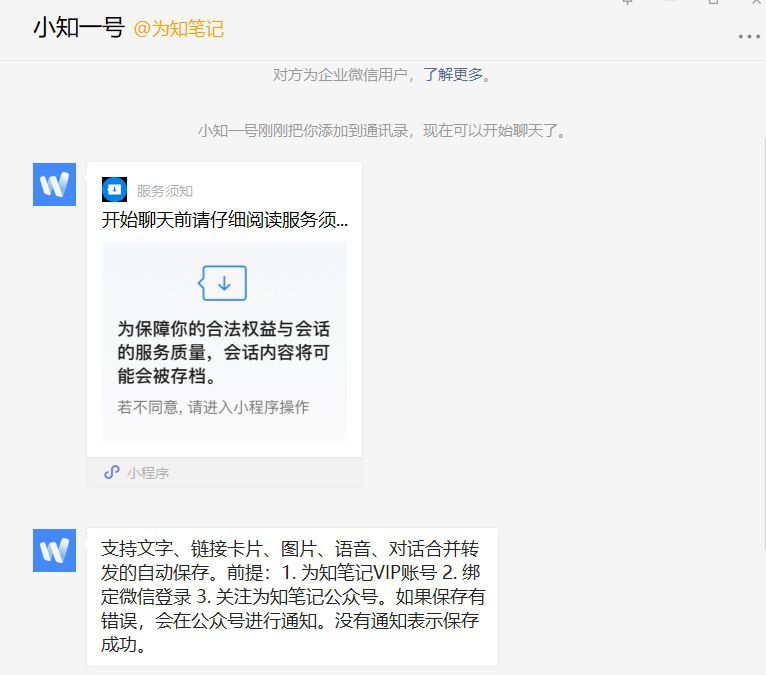766x675 pixels.
Task: Close the chat window
Action: (x=756, y=2)
